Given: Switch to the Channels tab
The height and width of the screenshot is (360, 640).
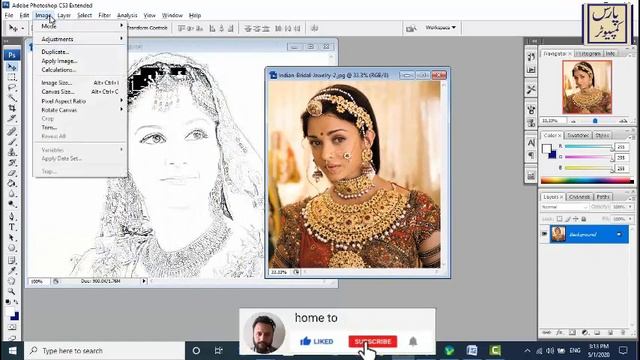Looking at the screenshot, I should tap(579, 197).
